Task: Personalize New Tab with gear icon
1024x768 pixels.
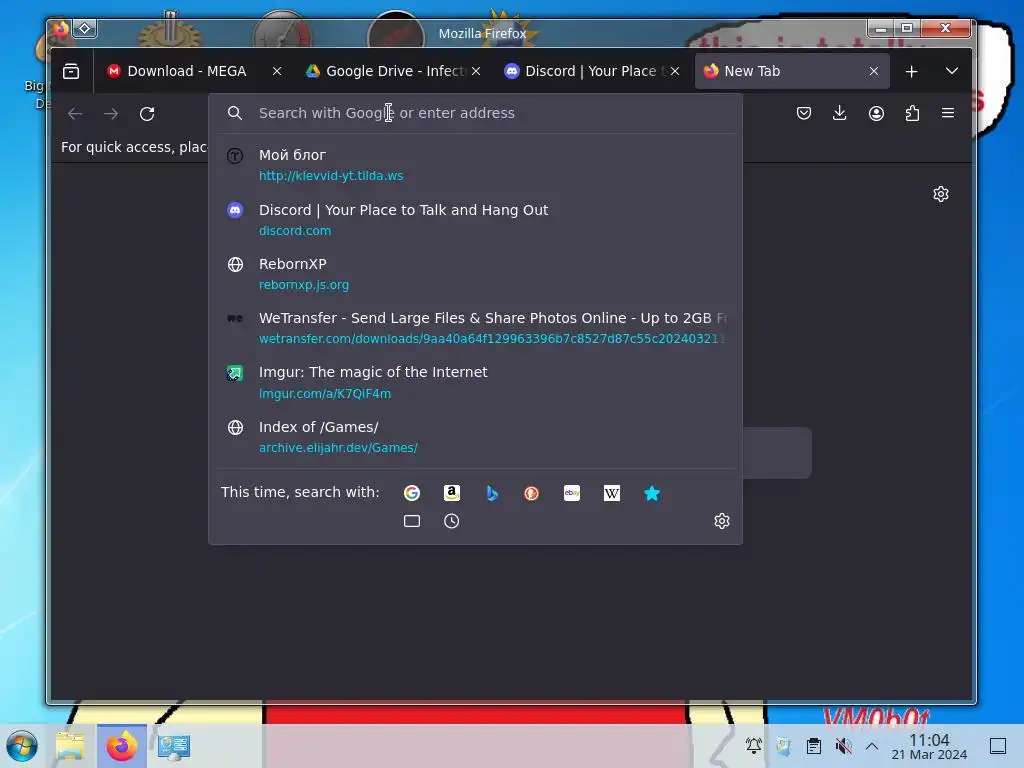Action: click(x=941, y=194)
